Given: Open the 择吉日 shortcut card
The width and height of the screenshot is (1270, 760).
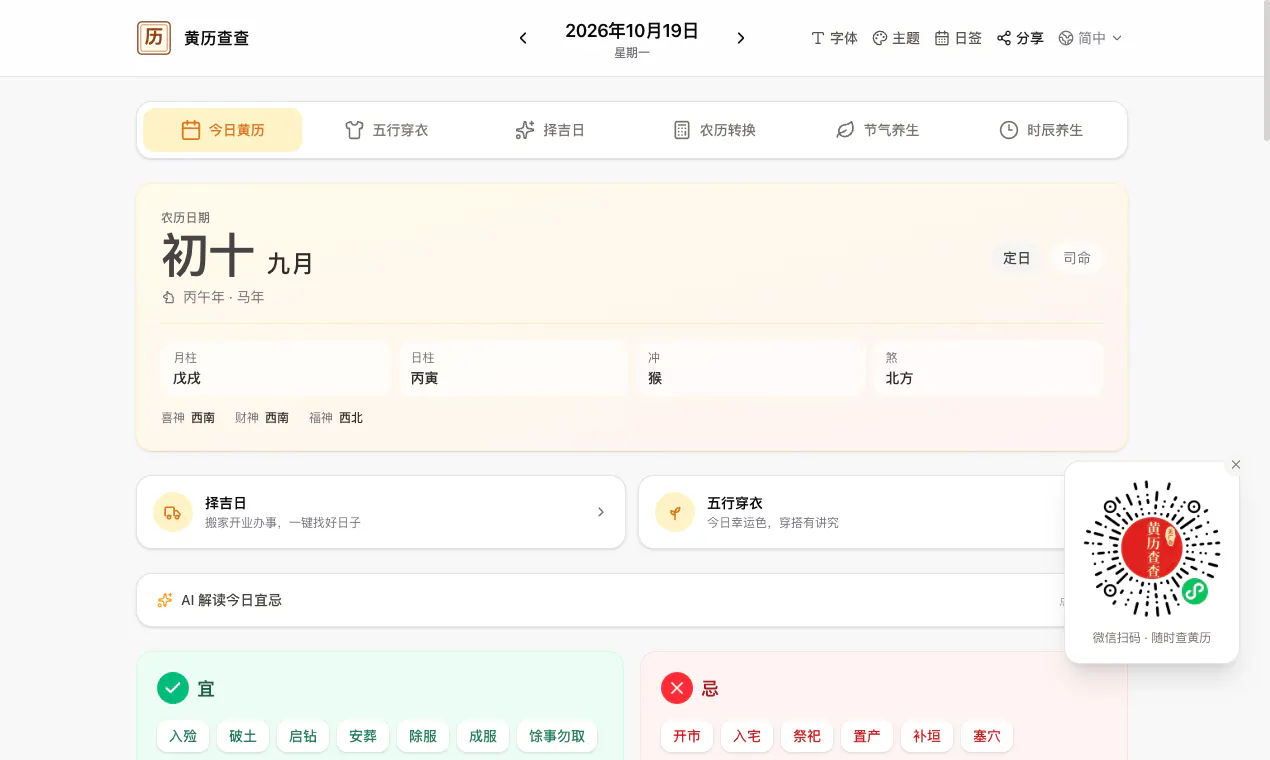Looking at the screenshot, I should 381,512.
